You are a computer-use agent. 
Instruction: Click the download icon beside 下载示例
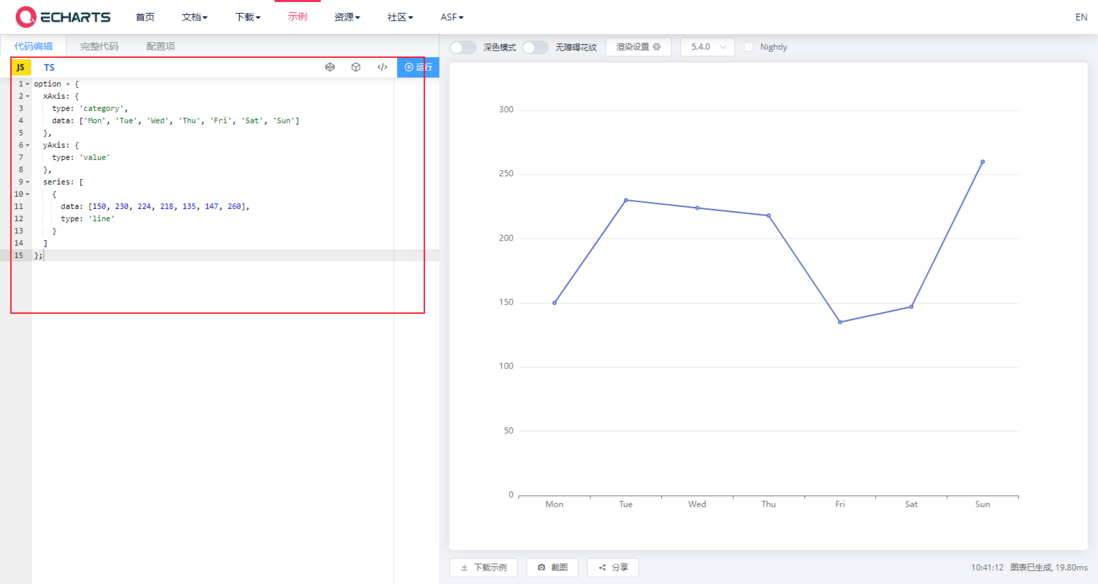(x=464, y=568)
